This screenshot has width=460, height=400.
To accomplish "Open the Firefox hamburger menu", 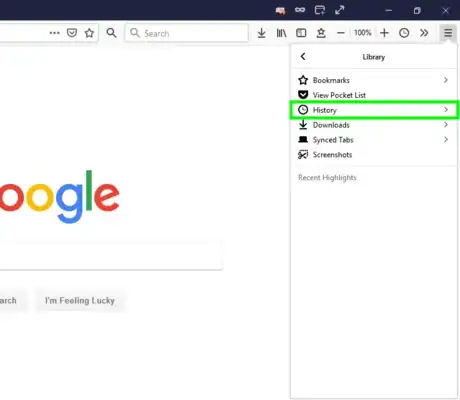I will [448, 33].
